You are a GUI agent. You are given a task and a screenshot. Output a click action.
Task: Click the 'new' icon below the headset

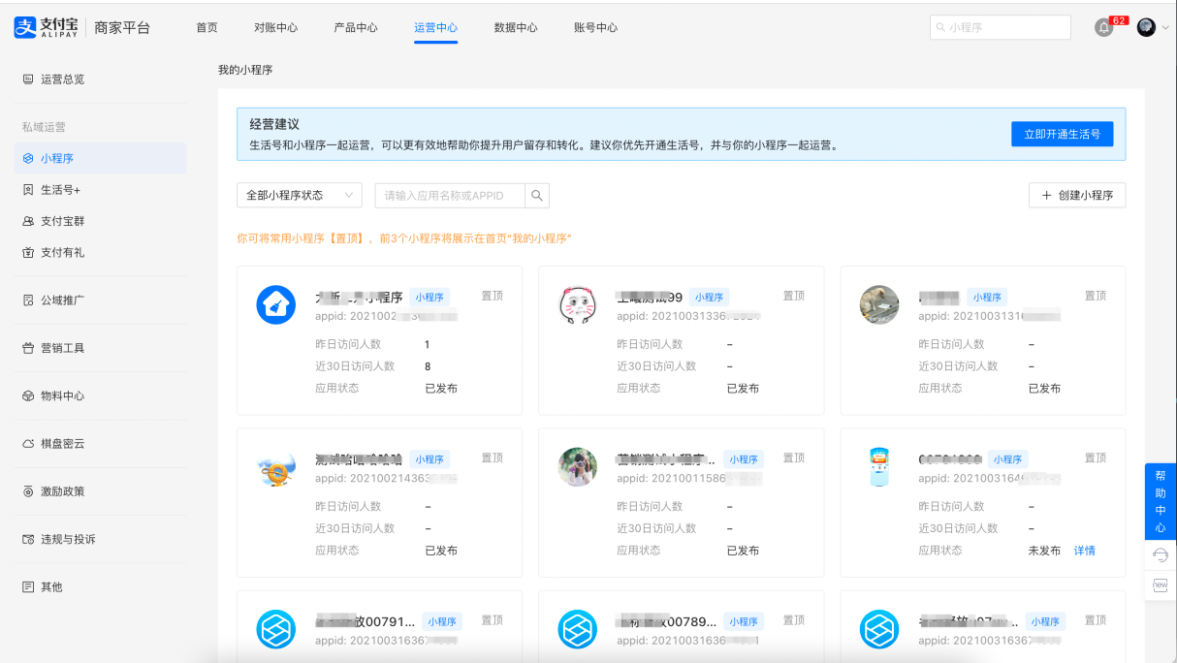pyautogui.click(x=1160, y=585)
